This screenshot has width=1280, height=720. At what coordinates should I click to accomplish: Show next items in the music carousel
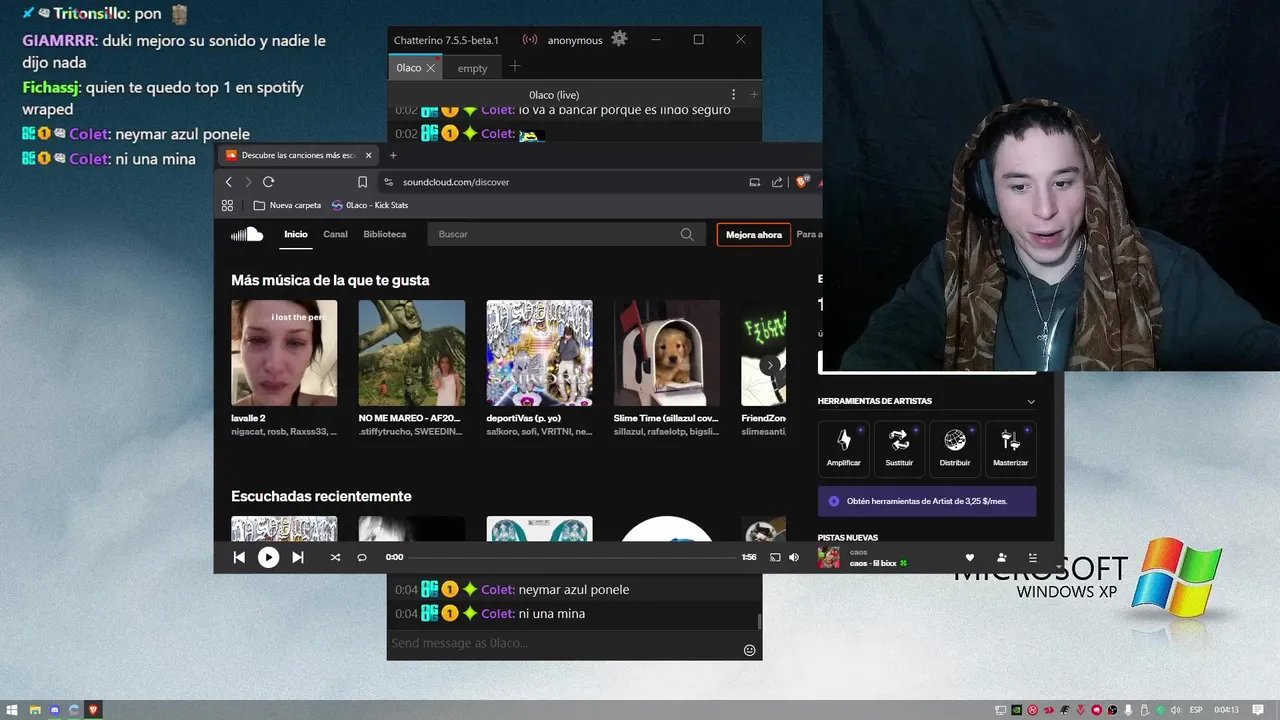click(x=771, y=365)
